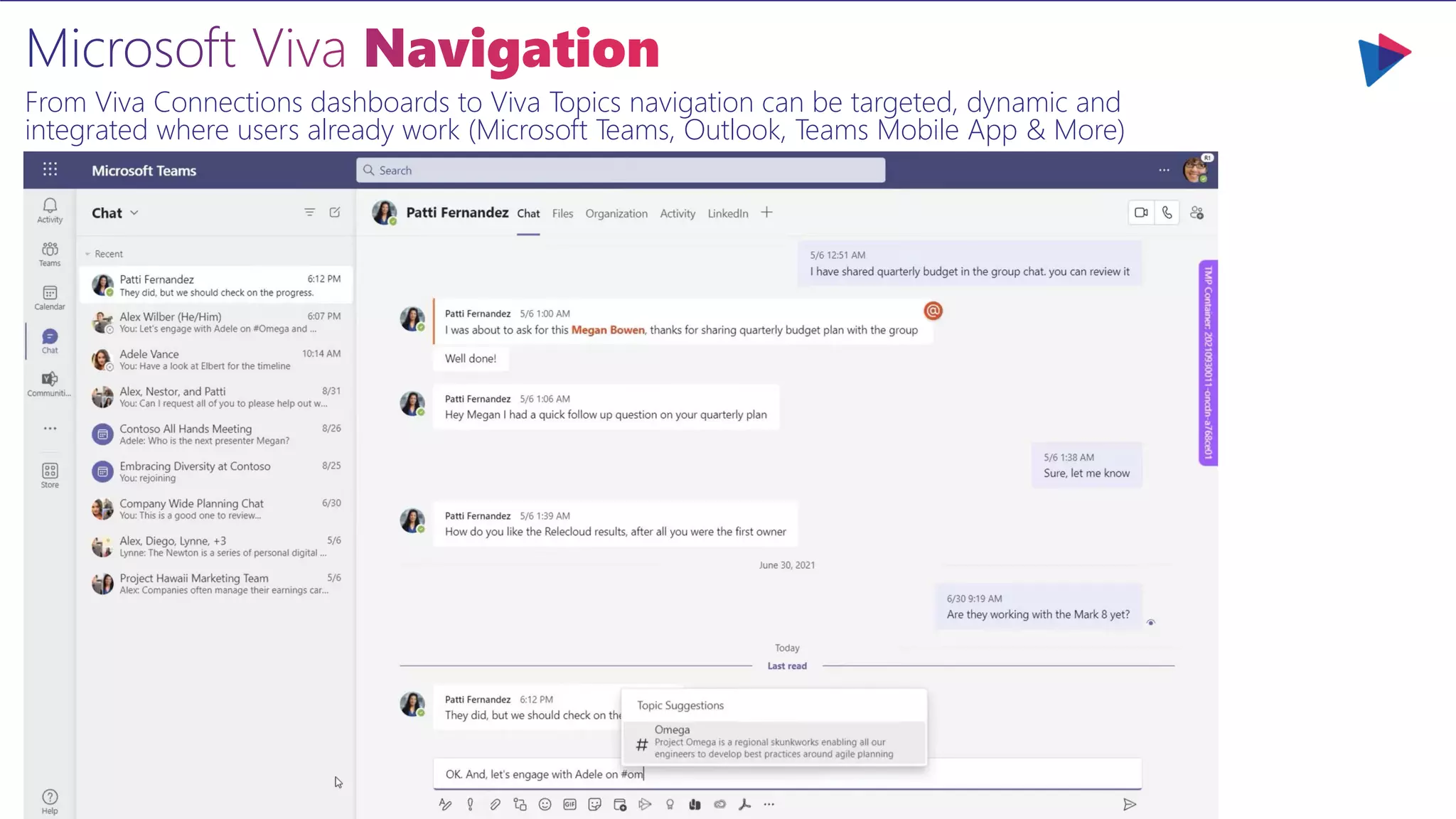Screen dimensions: 1456x819
Task: Set delivery options with exclamation icon
Action: coord(470,804)
